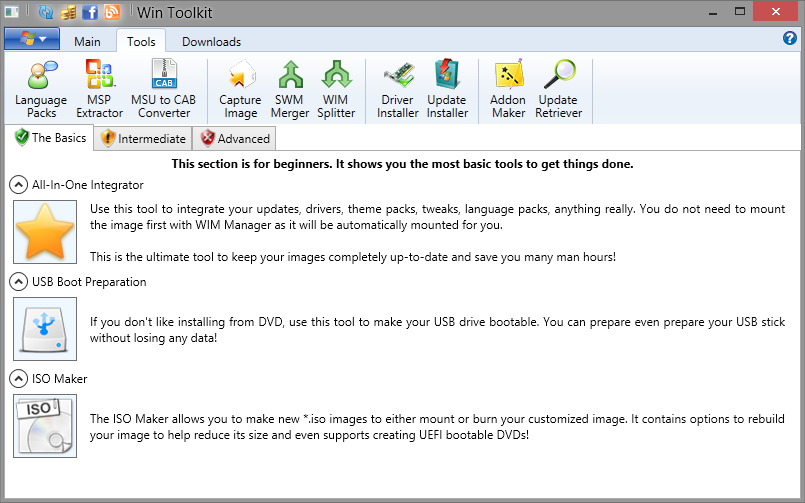Open the Addon Maker
Image resolution: width=805 pixels, height=503 pixels.
click(508, 90)
